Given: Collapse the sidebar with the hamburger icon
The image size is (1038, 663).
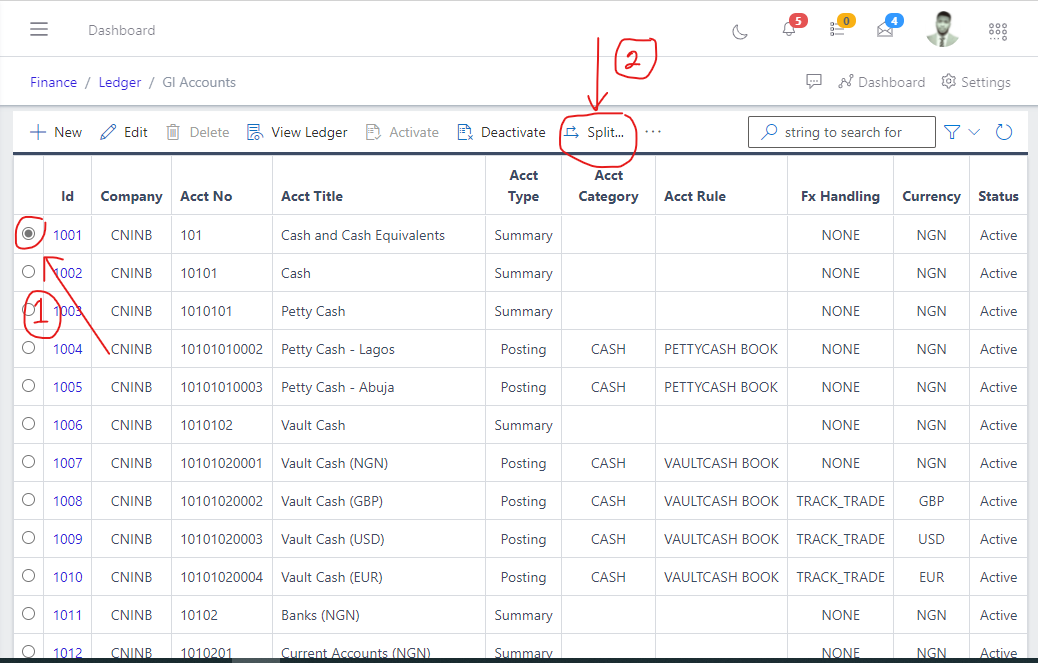Looking at the screenshot, I should coord(38,28).
